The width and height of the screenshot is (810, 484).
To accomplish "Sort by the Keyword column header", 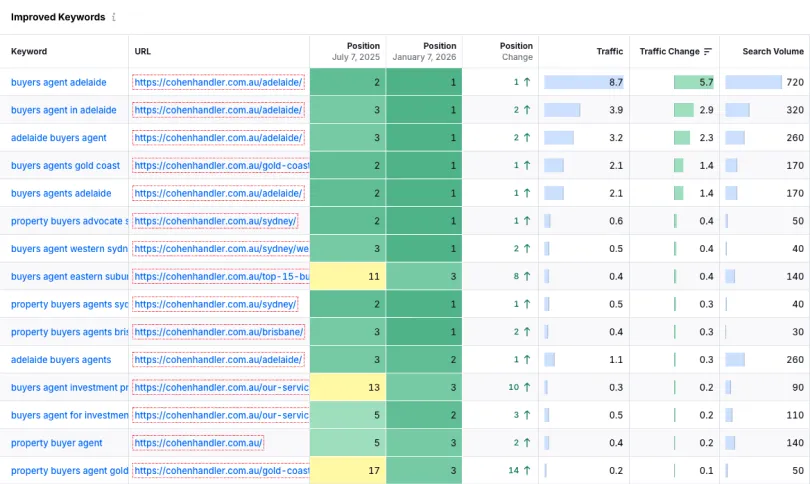I will (x=29, y=51).
